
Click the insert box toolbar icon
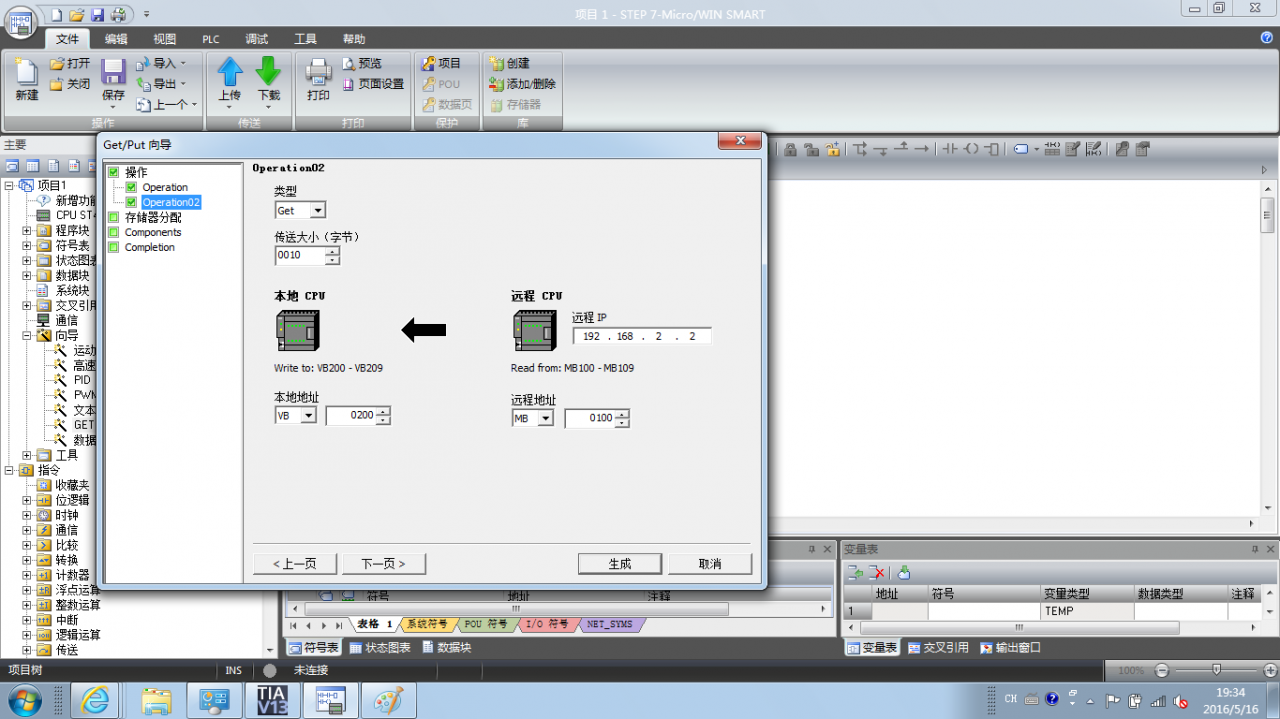[991, 149]
